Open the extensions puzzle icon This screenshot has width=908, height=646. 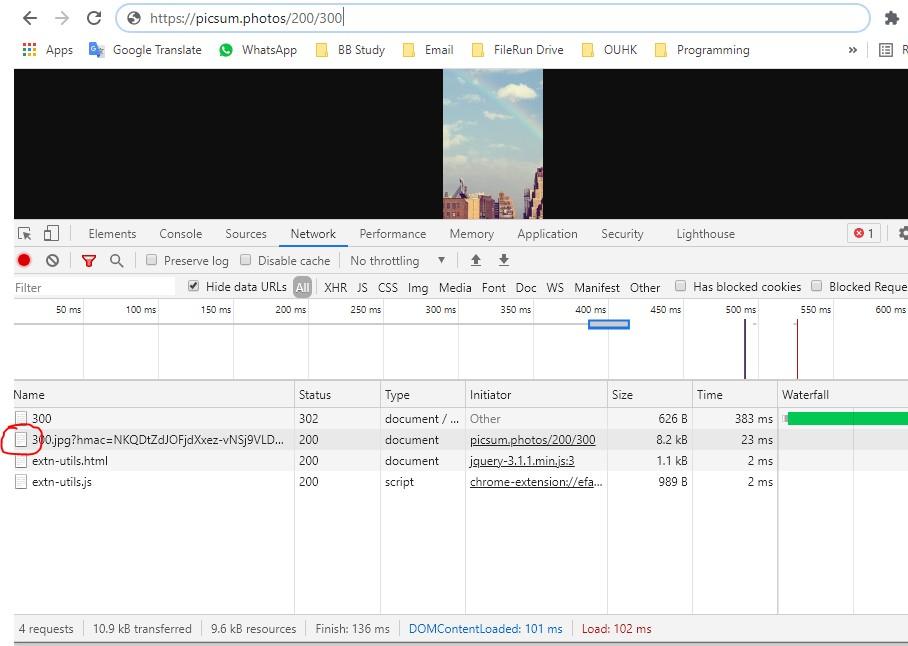[891, 18]
